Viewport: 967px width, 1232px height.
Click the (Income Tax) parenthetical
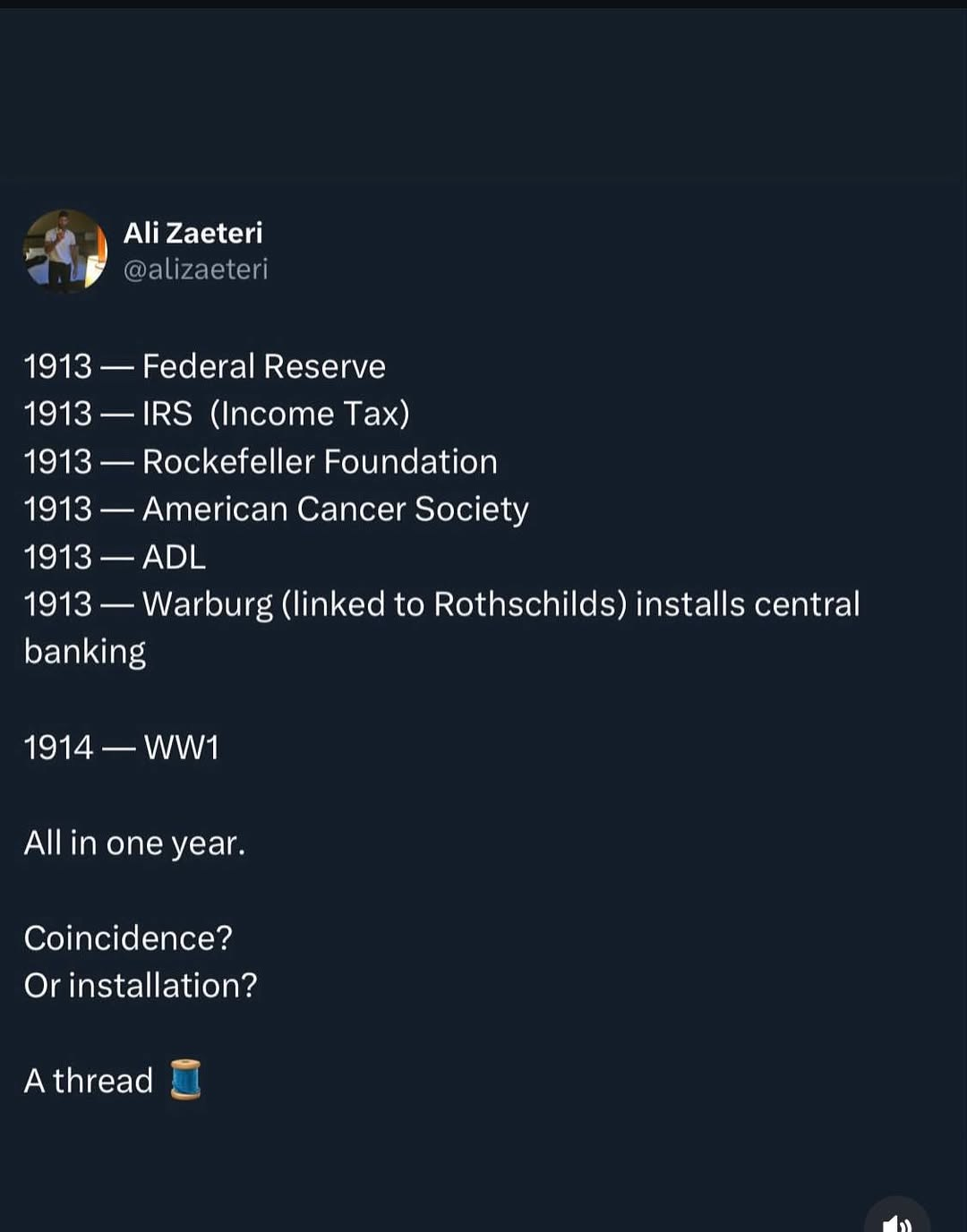click(x=310, y=414)
